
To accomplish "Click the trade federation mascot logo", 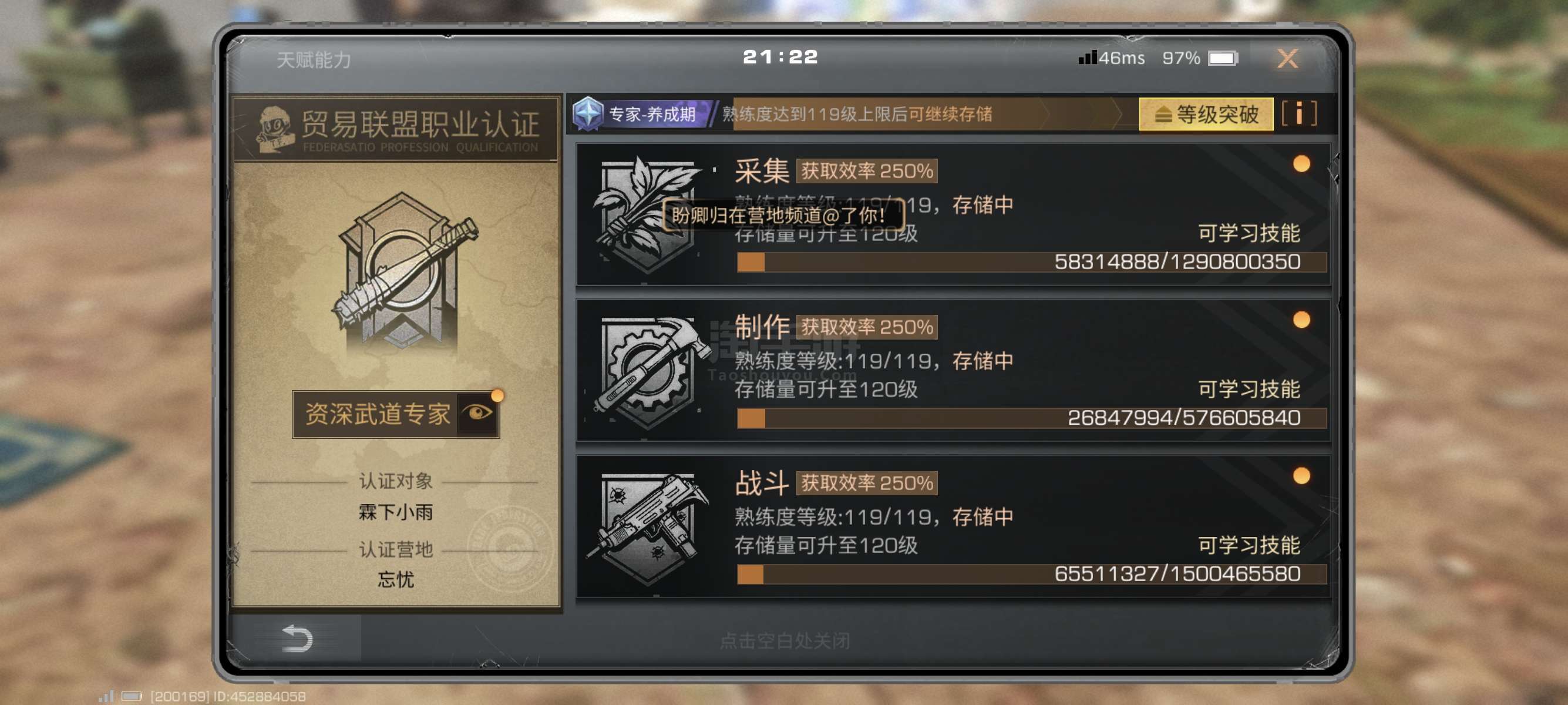I will point(277,129).
